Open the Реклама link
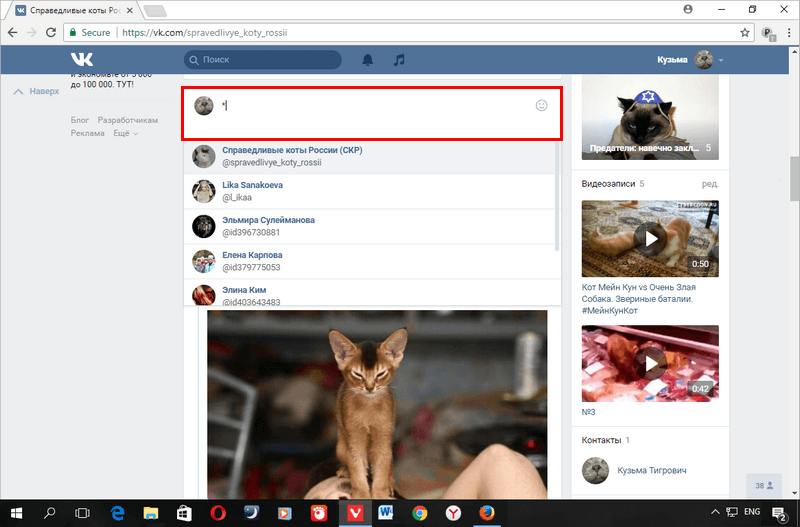The width and height of the screenshot is (800, 527). (x=87, y=133)
